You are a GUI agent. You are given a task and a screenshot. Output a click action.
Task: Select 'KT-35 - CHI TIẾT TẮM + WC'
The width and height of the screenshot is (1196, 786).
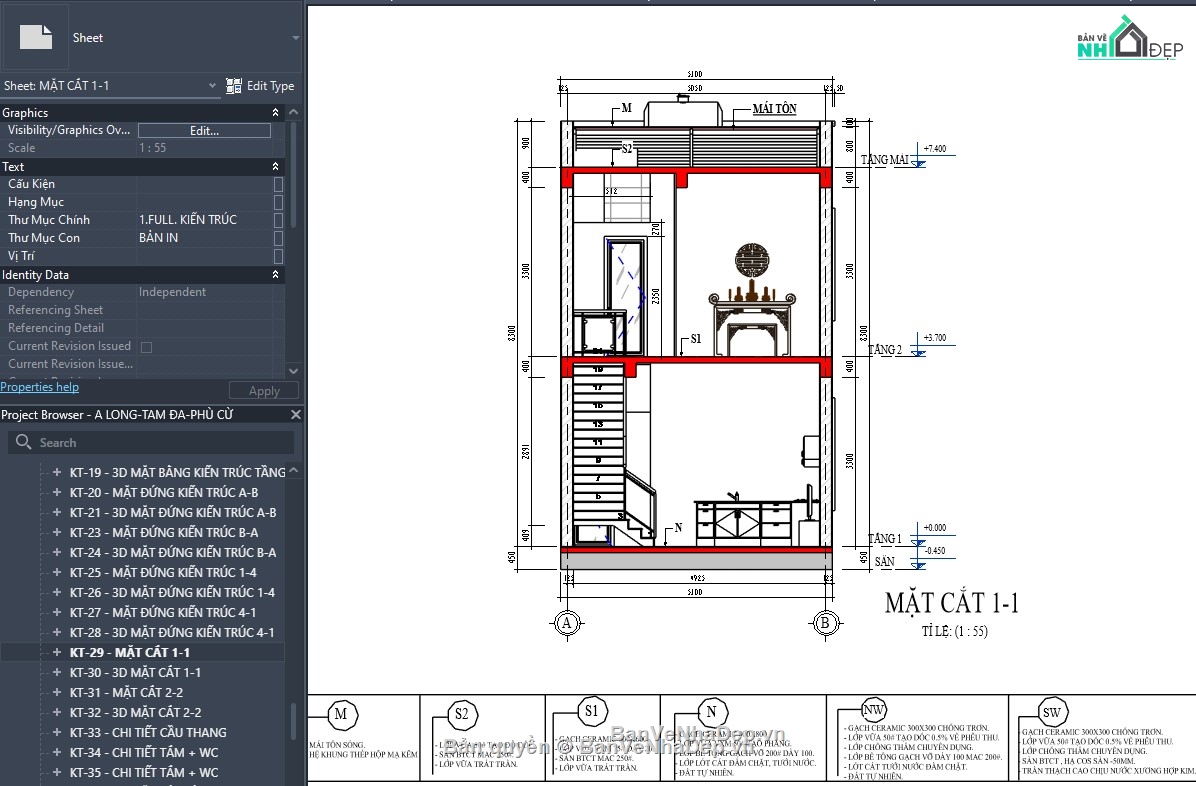click(144, 772)
